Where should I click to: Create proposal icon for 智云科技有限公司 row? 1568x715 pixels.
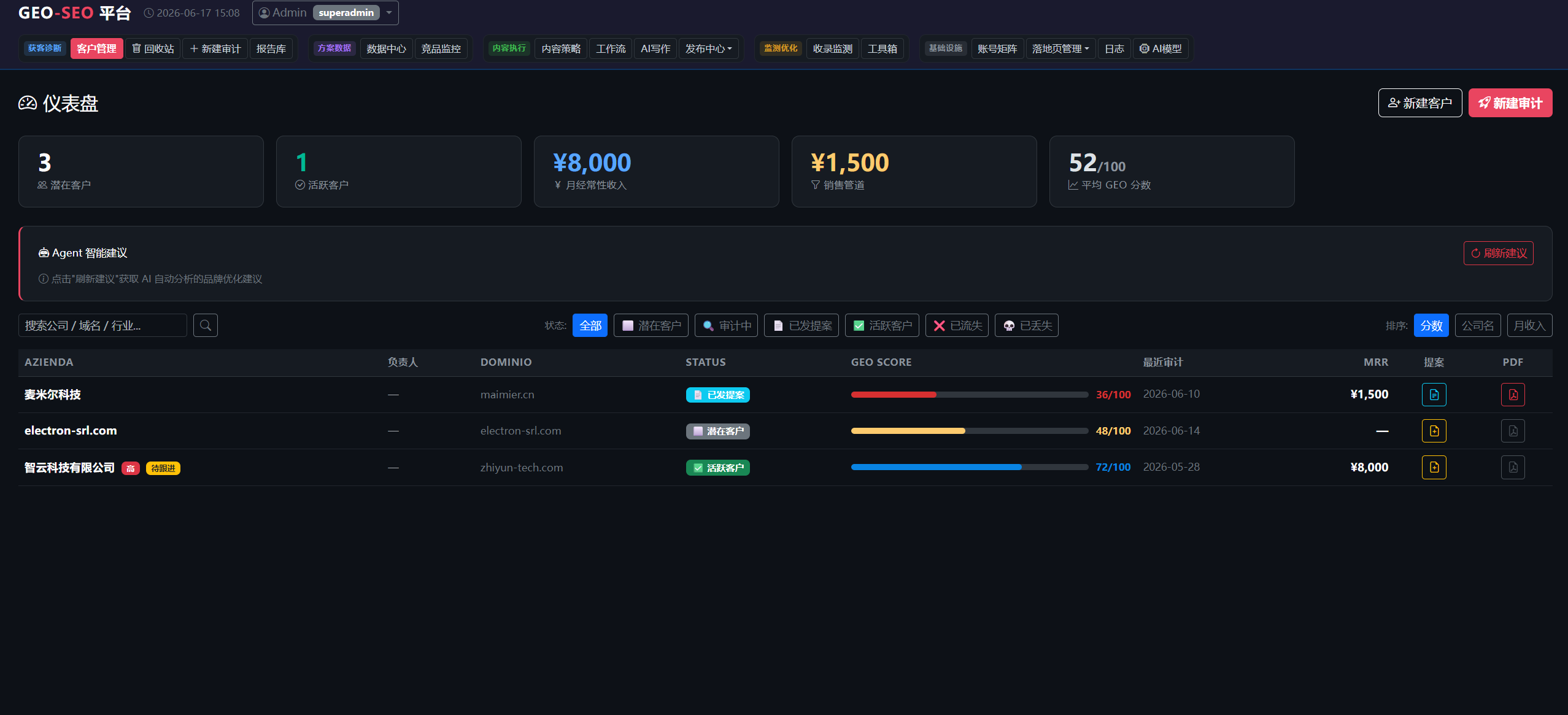point(1434,468)
